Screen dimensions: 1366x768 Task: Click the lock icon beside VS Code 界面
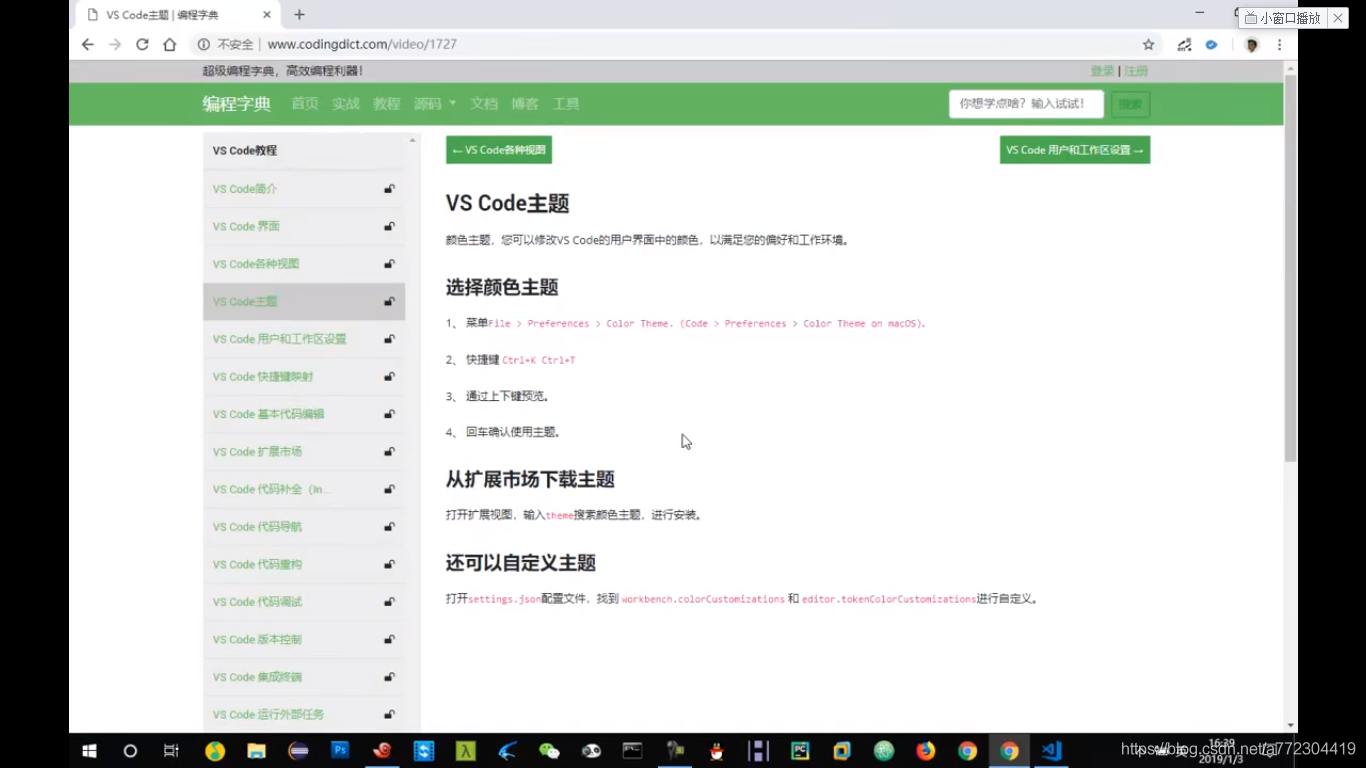[389, 227]
